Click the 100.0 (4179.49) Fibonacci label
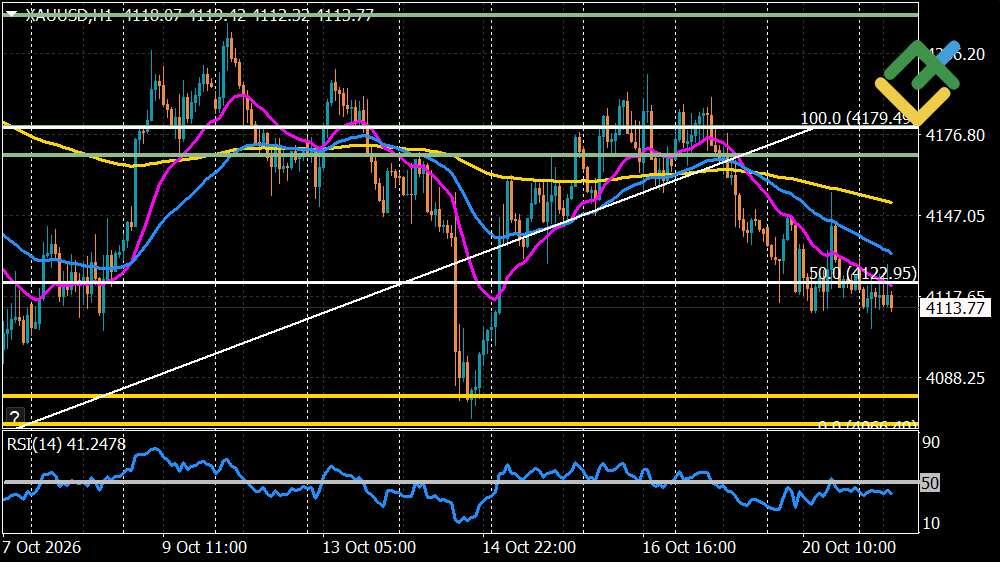The height and width of the screenshot is (562, 1000). [858, 118]
